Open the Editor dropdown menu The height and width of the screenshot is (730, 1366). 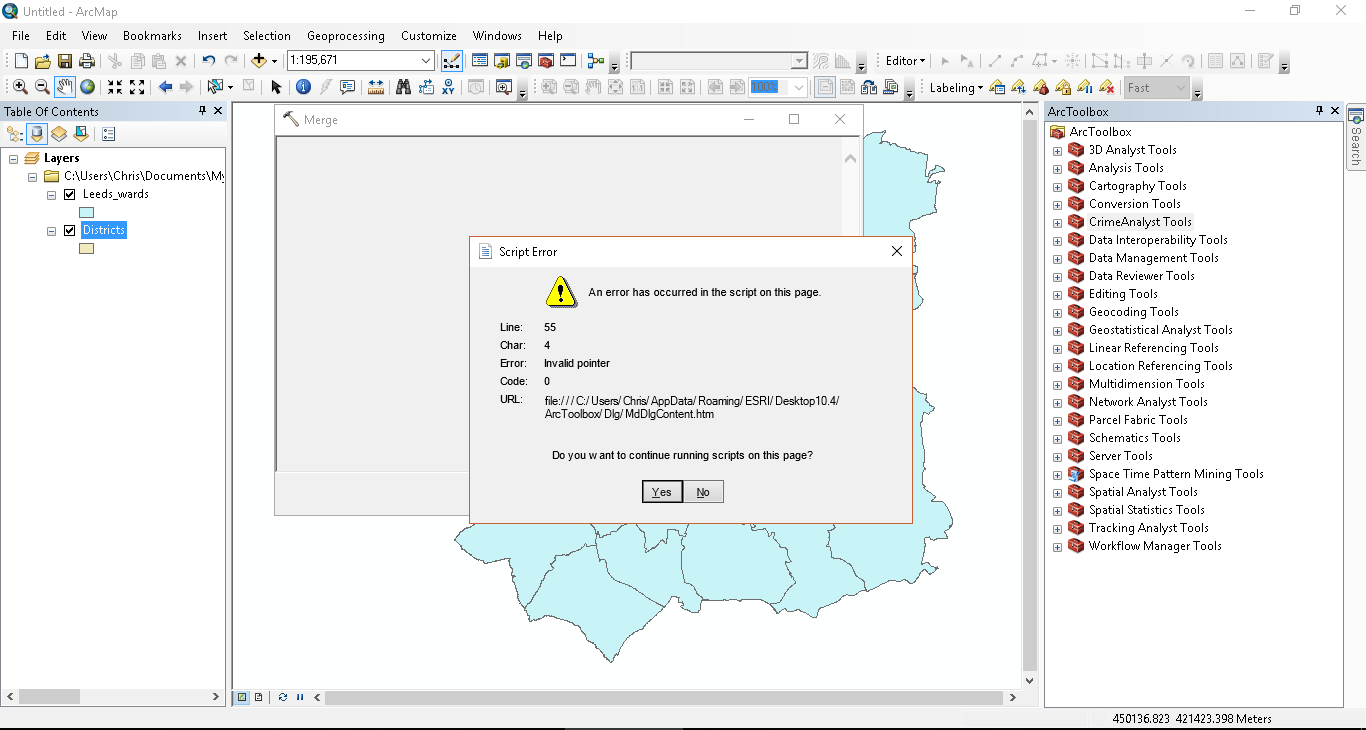click(906, 61)
